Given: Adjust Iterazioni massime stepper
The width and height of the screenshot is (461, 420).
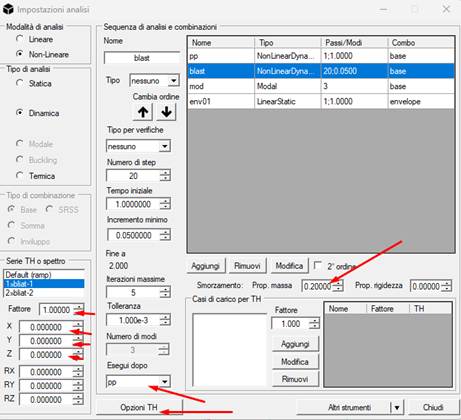Looking at the screenshot, I should click(165, 292).
